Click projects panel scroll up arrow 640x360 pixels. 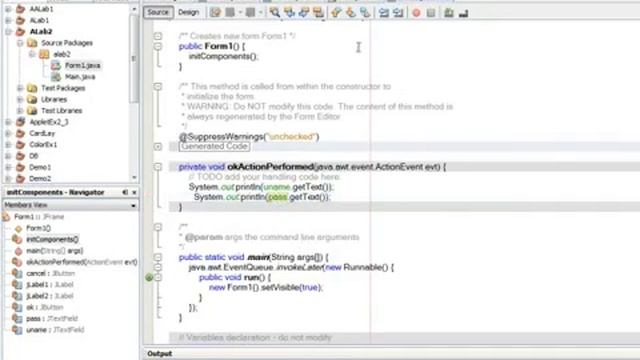(x=134, y=9)
